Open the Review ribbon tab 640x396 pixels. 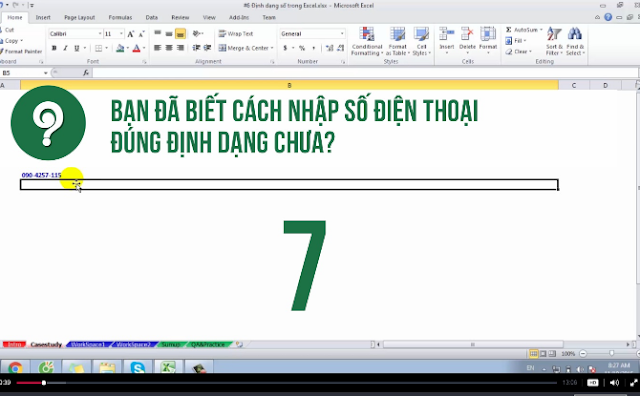[x=180, y=18]
